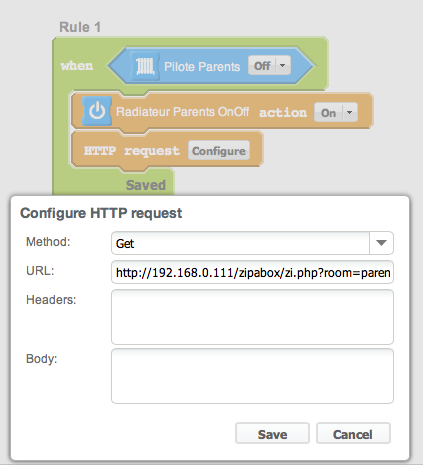Click the radiator icon in Pilote Parents block
The image size is (423, 465).
click(x=145, y=66)
